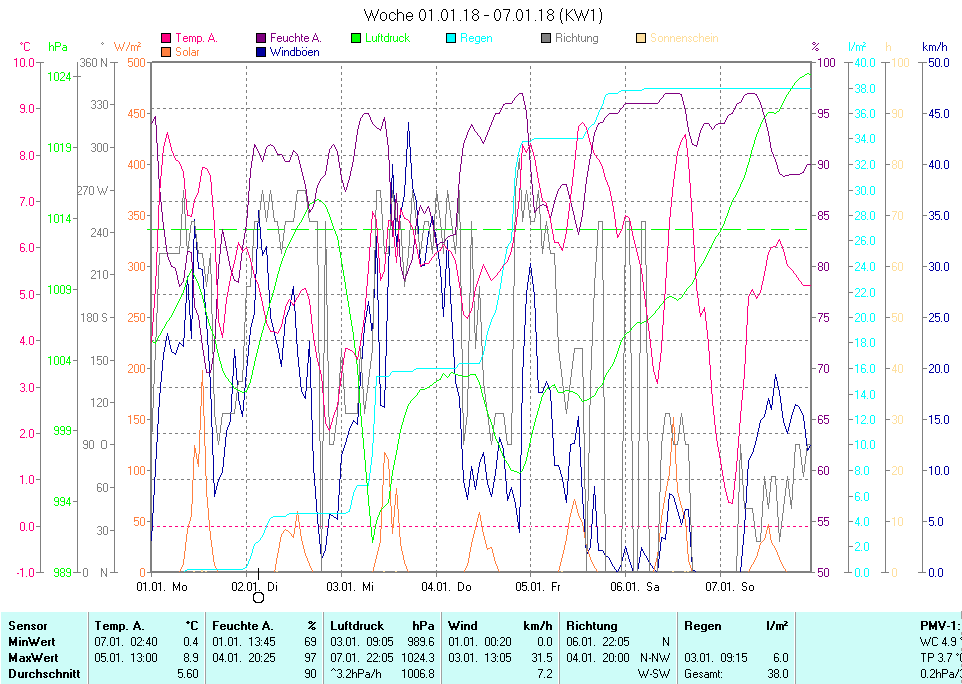Select the '180 S' direction axis label
This screenshot has height=684, width=962.
click(94, 317)
